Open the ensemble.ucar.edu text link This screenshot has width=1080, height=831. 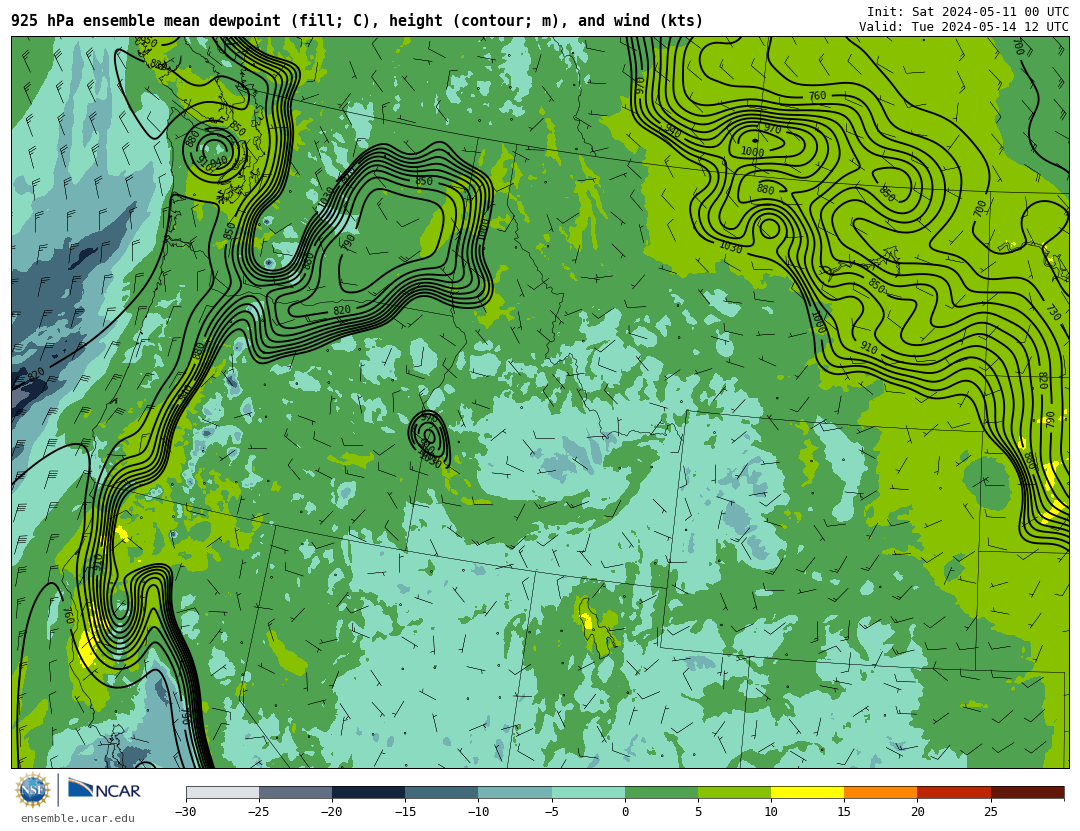click(x=78, y=819)
